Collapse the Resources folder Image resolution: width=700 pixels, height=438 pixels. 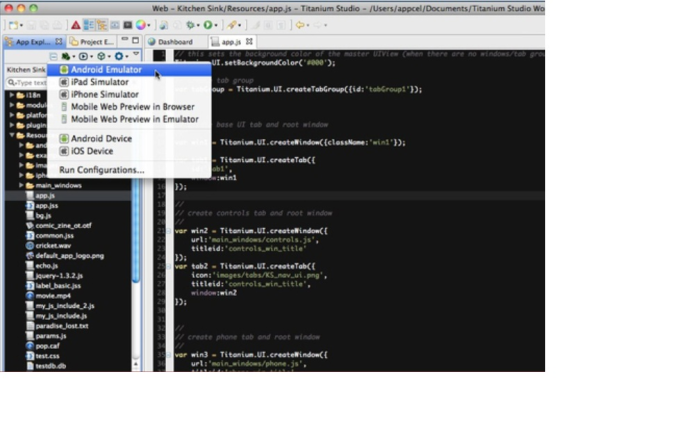(12, 135)
